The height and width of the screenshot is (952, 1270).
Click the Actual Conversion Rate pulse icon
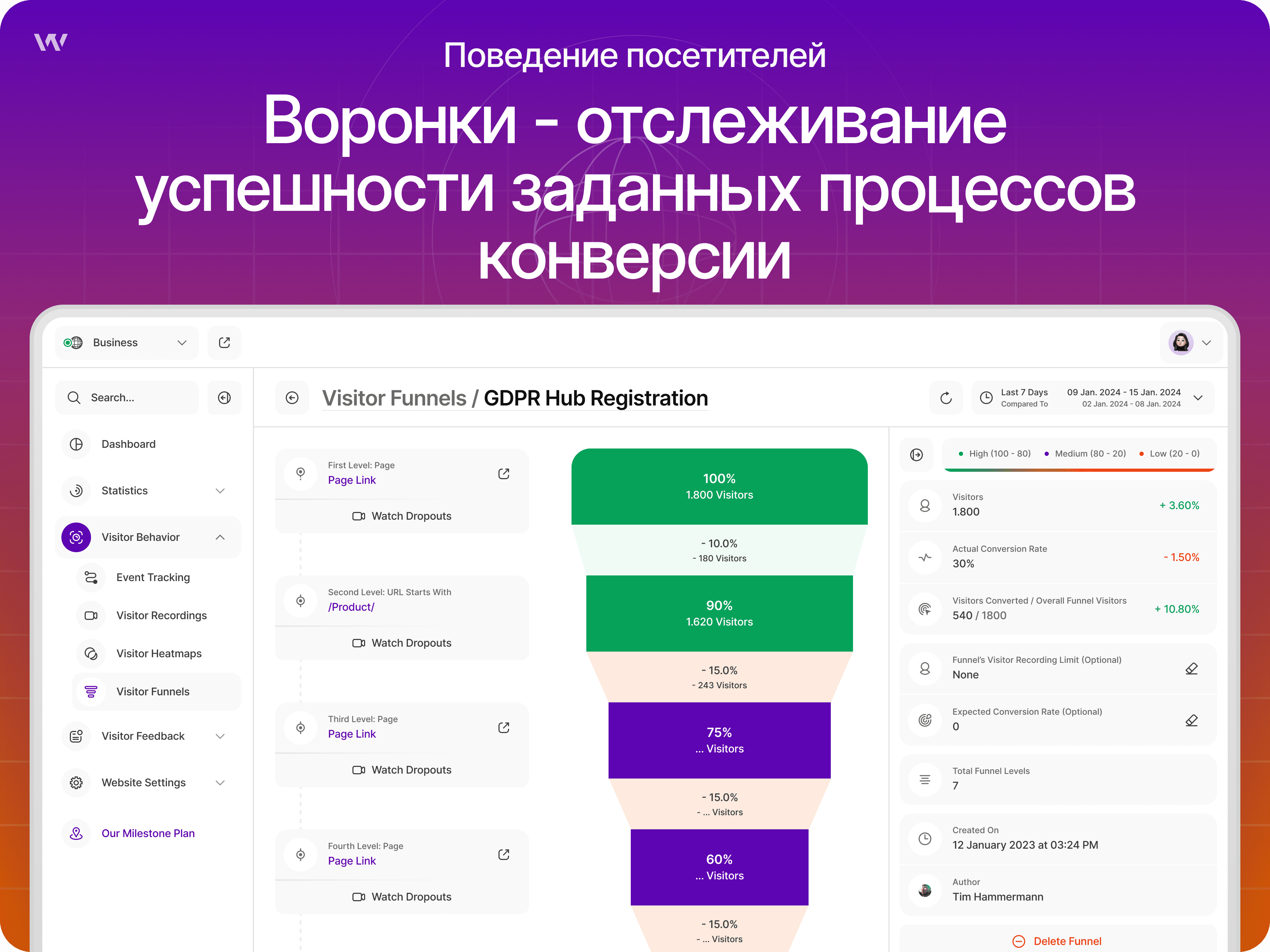pos(925,557)
